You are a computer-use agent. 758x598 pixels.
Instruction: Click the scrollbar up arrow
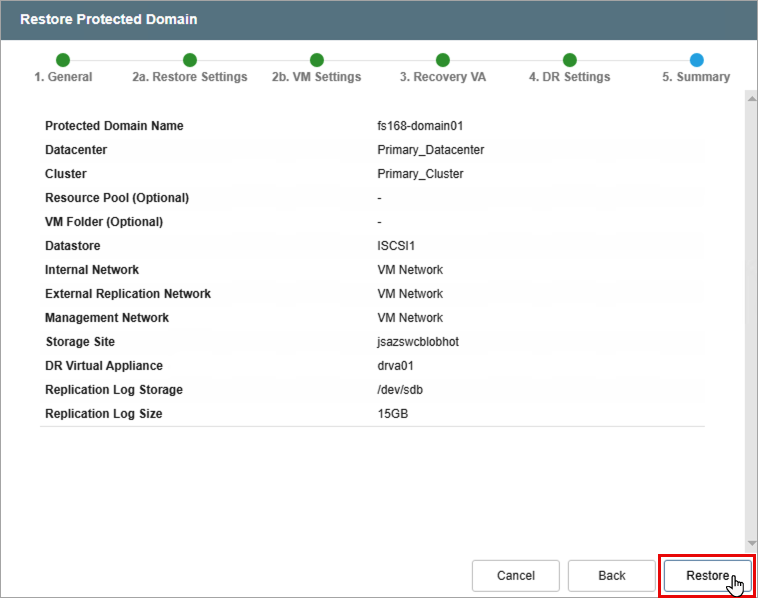(x=751, y=96)
